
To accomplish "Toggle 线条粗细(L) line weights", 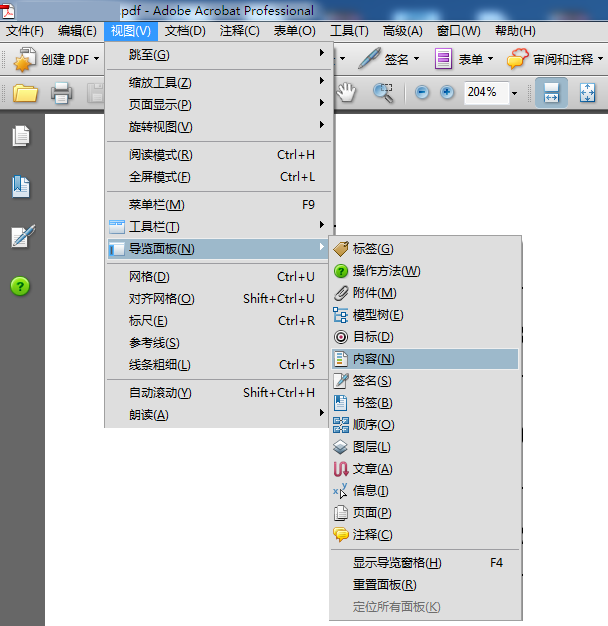I will tap(218, 365).
